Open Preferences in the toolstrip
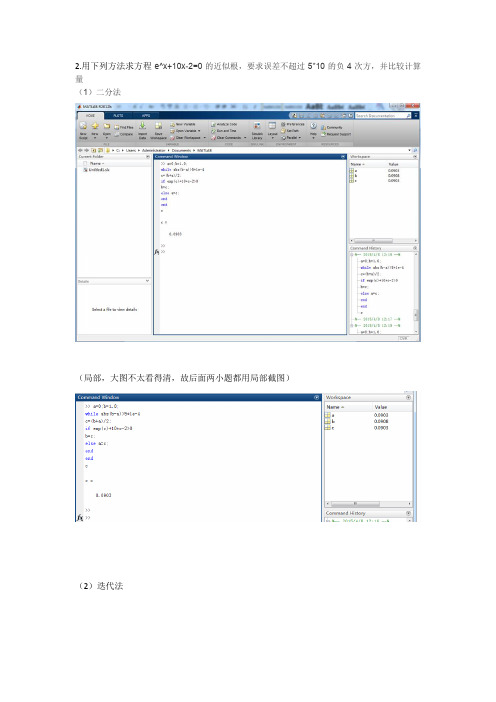The image size is (496, 702). pyautogui.click(x=293, y=124)
